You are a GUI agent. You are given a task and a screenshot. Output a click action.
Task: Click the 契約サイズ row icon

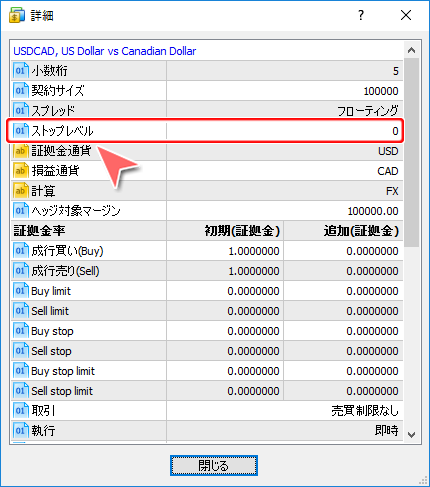(x=21, y=90)
